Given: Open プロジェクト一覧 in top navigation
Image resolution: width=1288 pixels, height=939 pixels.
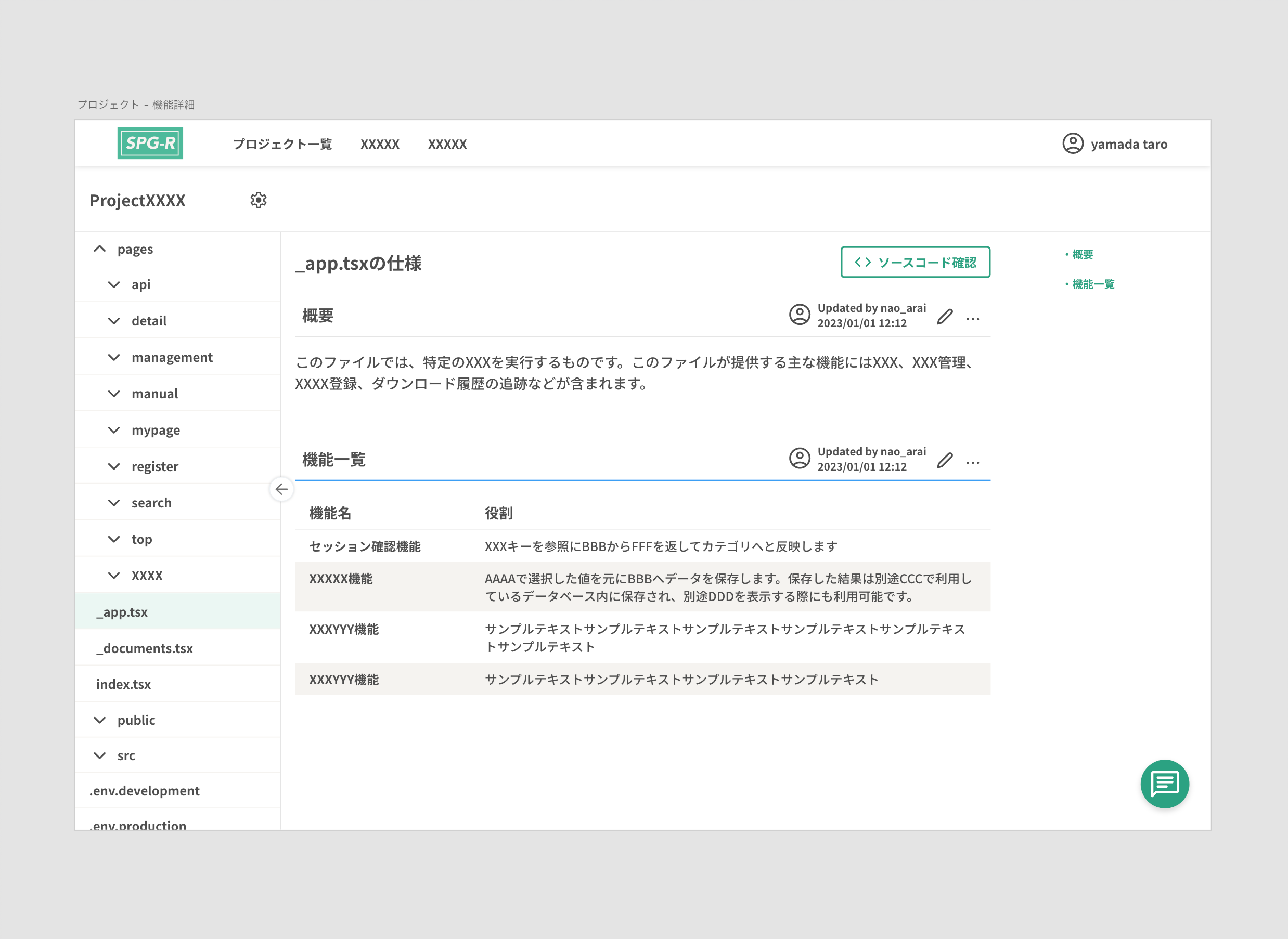Looking at the screenshot, I should tap(282, 145).
